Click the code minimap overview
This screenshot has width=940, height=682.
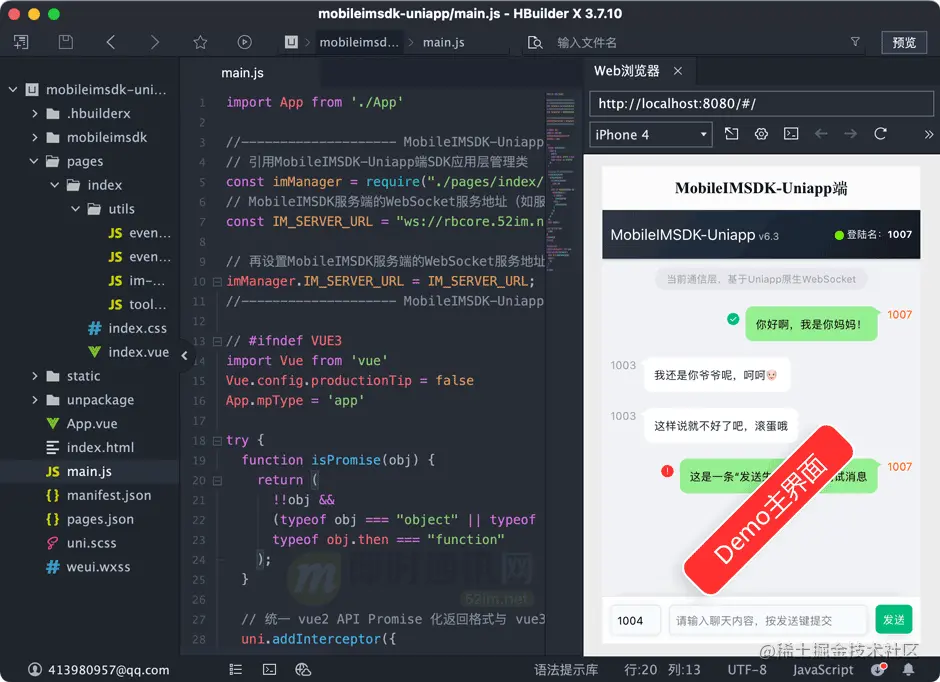[562, 180]
